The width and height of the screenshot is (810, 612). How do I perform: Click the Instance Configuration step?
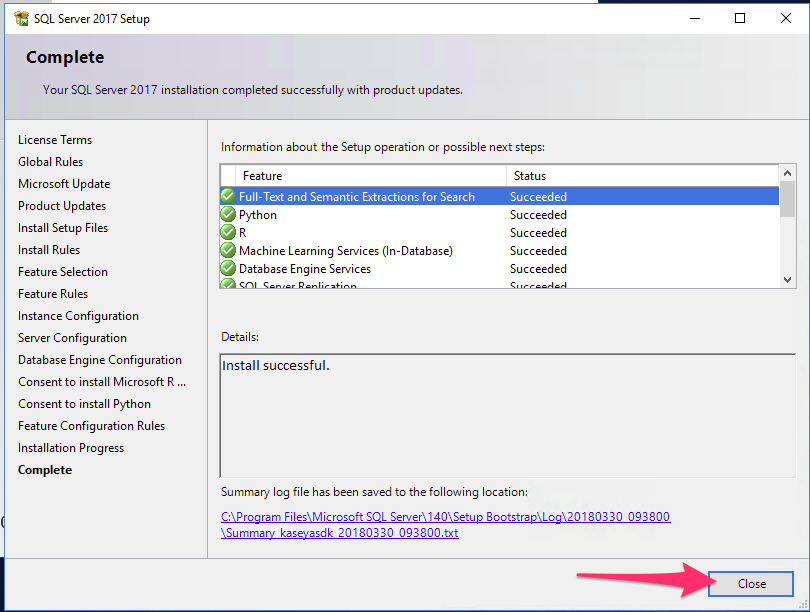[x=79, y=316]
